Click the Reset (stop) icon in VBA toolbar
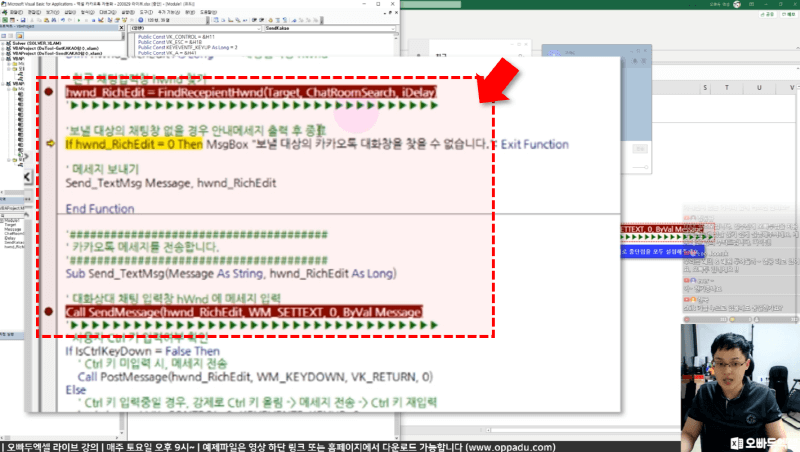The width and height of the screenshot is (800, 452). (x=93, y=20)
